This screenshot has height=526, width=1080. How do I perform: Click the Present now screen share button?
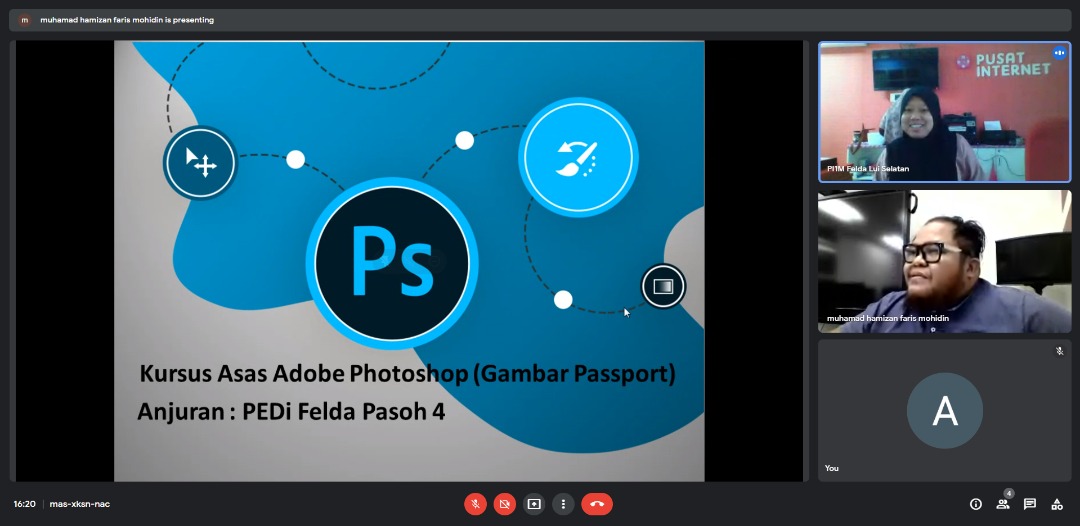point(534,504)
